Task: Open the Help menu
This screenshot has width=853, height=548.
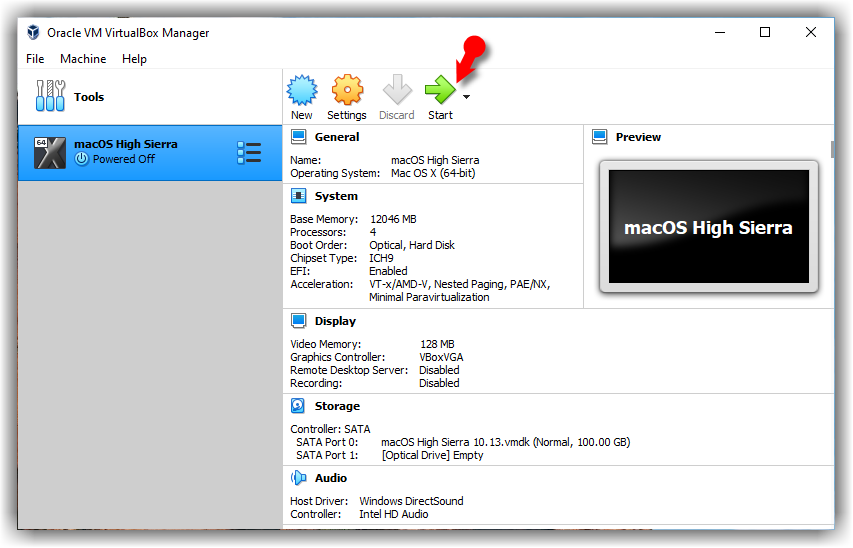Action: (134, 59)
